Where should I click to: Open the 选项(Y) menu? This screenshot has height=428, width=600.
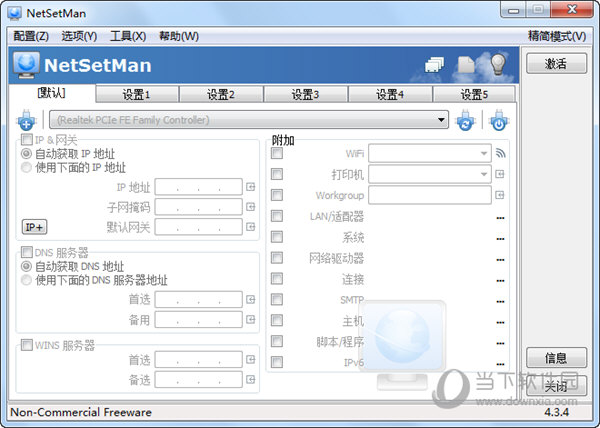(x=79, y=36)
